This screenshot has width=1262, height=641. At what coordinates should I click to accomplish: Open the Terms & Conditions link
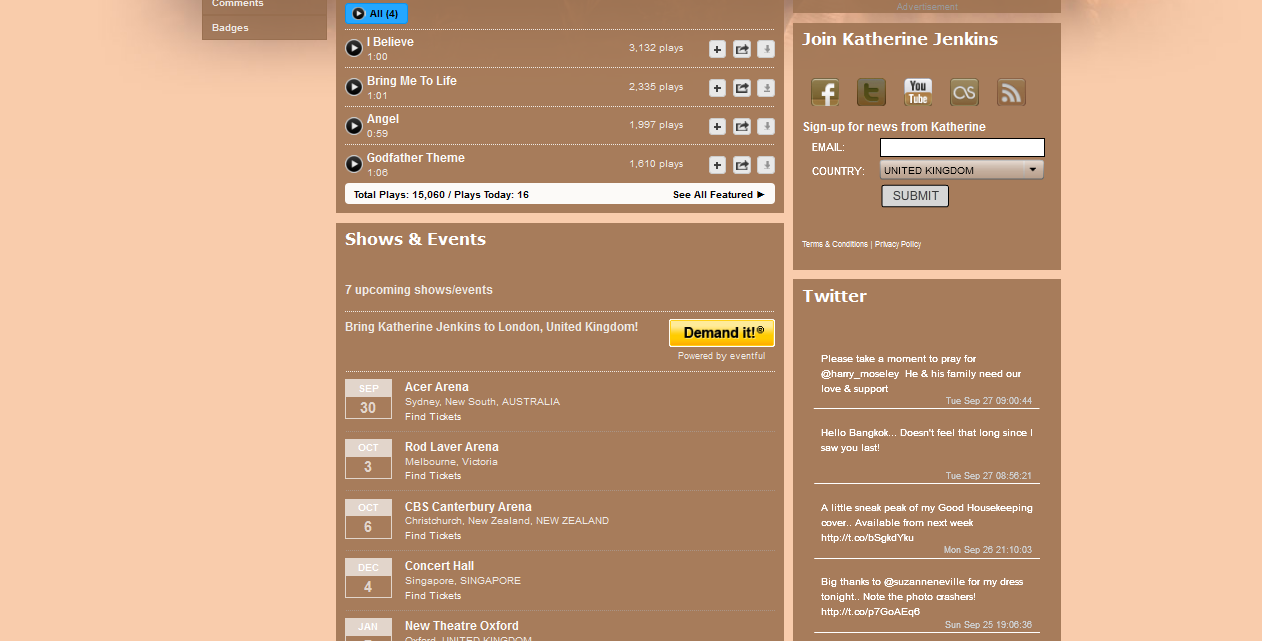point(835,244)
